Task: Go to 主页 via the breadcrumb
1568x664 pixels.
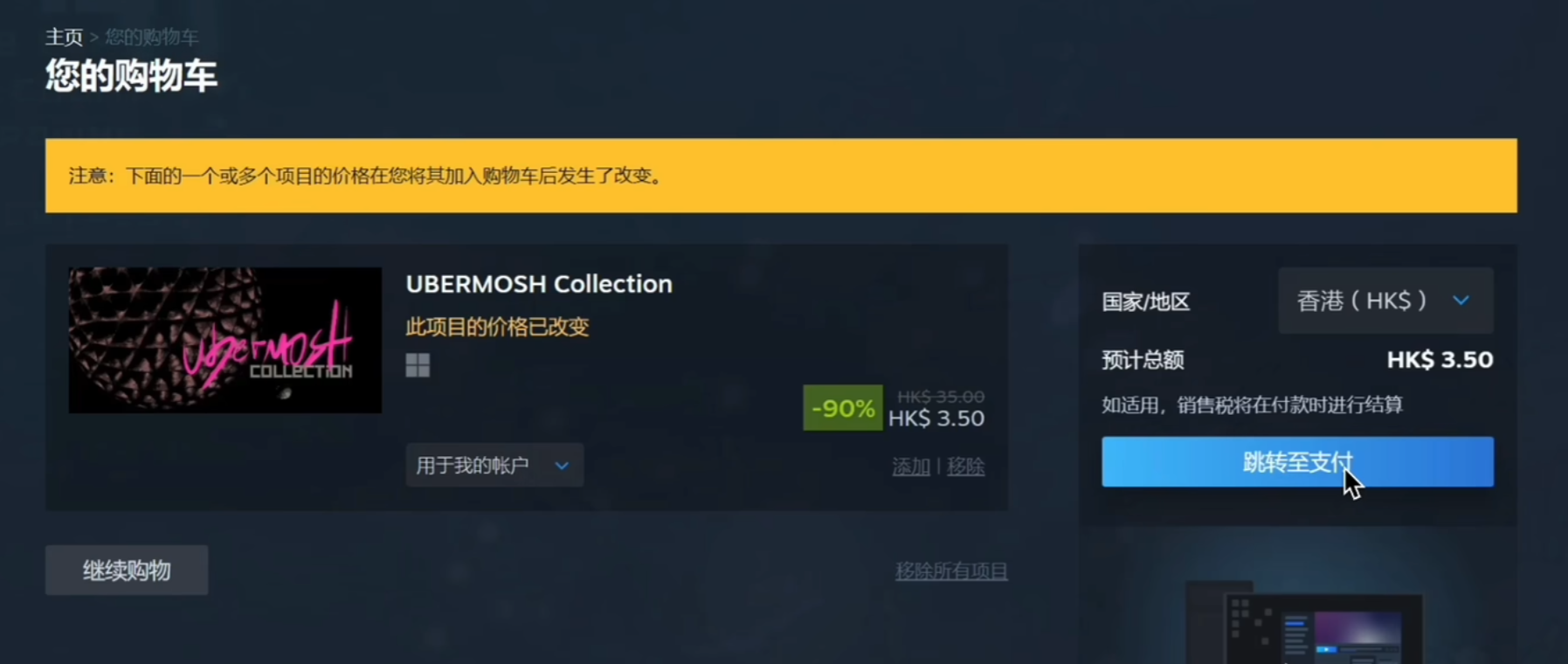Action: (x=64, y=37)
